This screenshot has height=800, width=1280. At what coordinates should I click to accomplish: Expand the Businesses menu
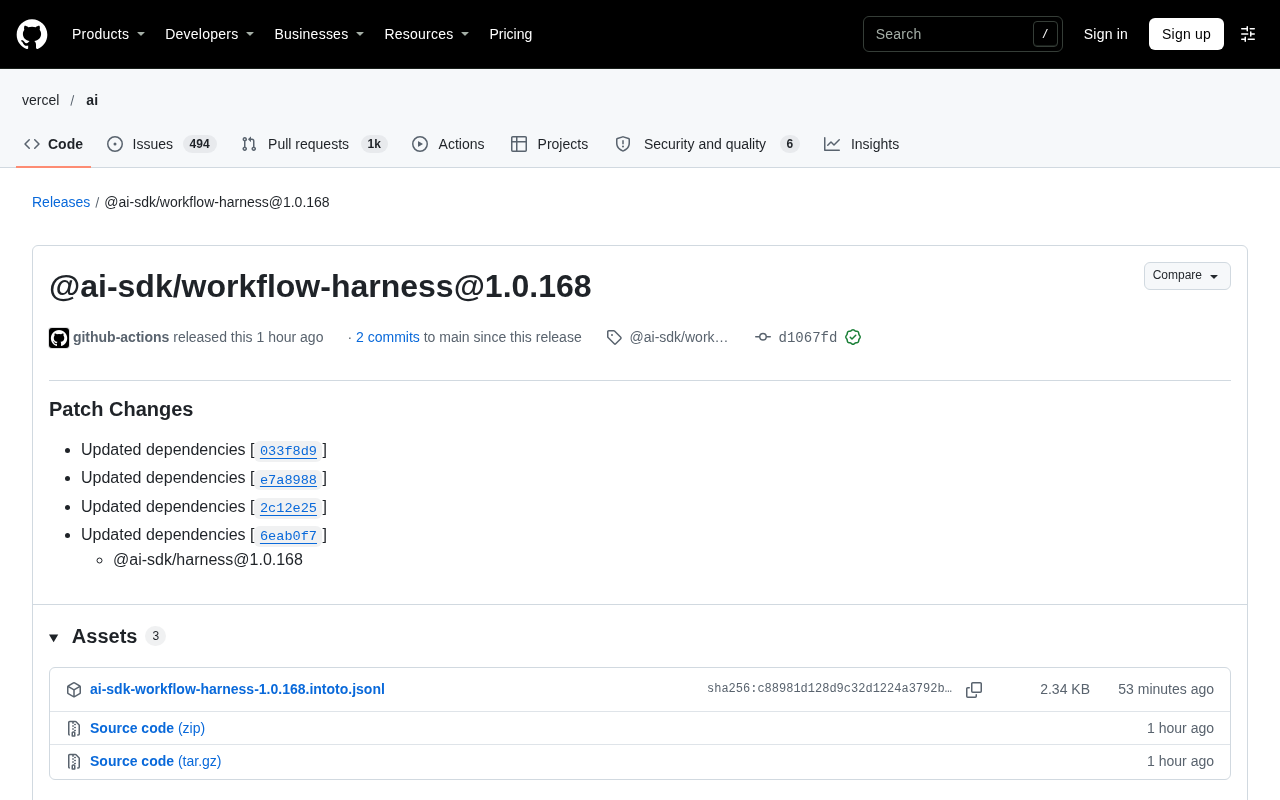(x=320, y=34)
